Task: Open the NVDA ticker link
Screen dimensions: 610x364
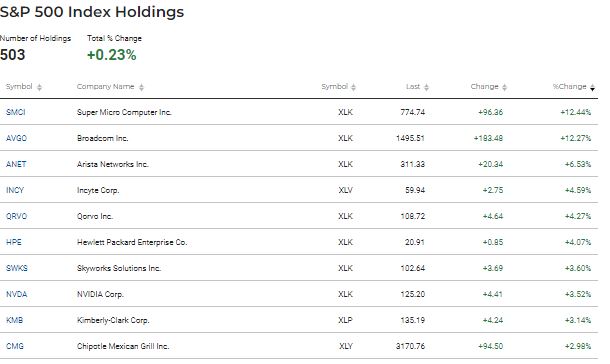Action: pyautogui.click(x=16, y=295)
